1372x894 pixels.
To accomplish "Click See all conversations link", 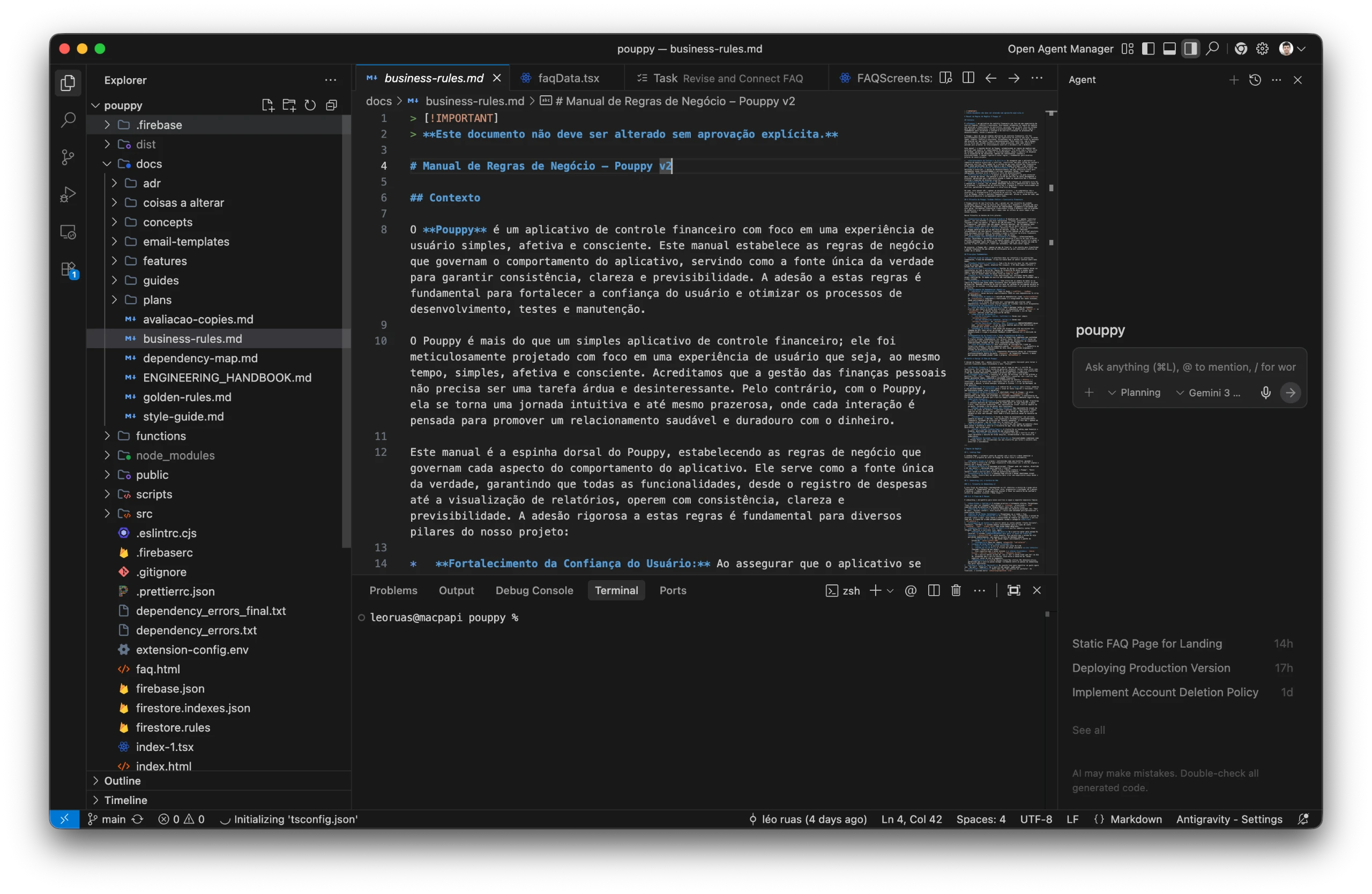I will pyautogui.click(x=1088, y=731).
